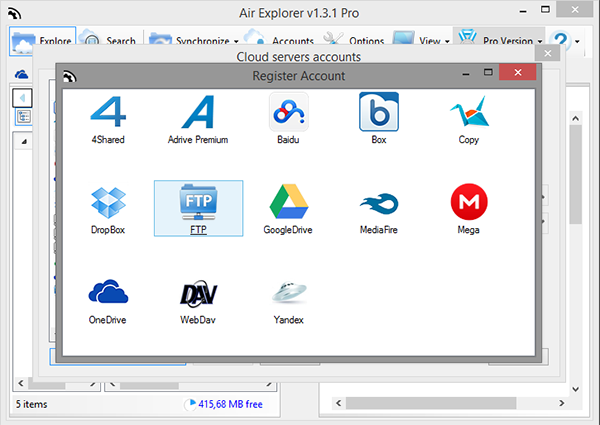Select the Yandex disk icon
600x425 pixels.
289,293
